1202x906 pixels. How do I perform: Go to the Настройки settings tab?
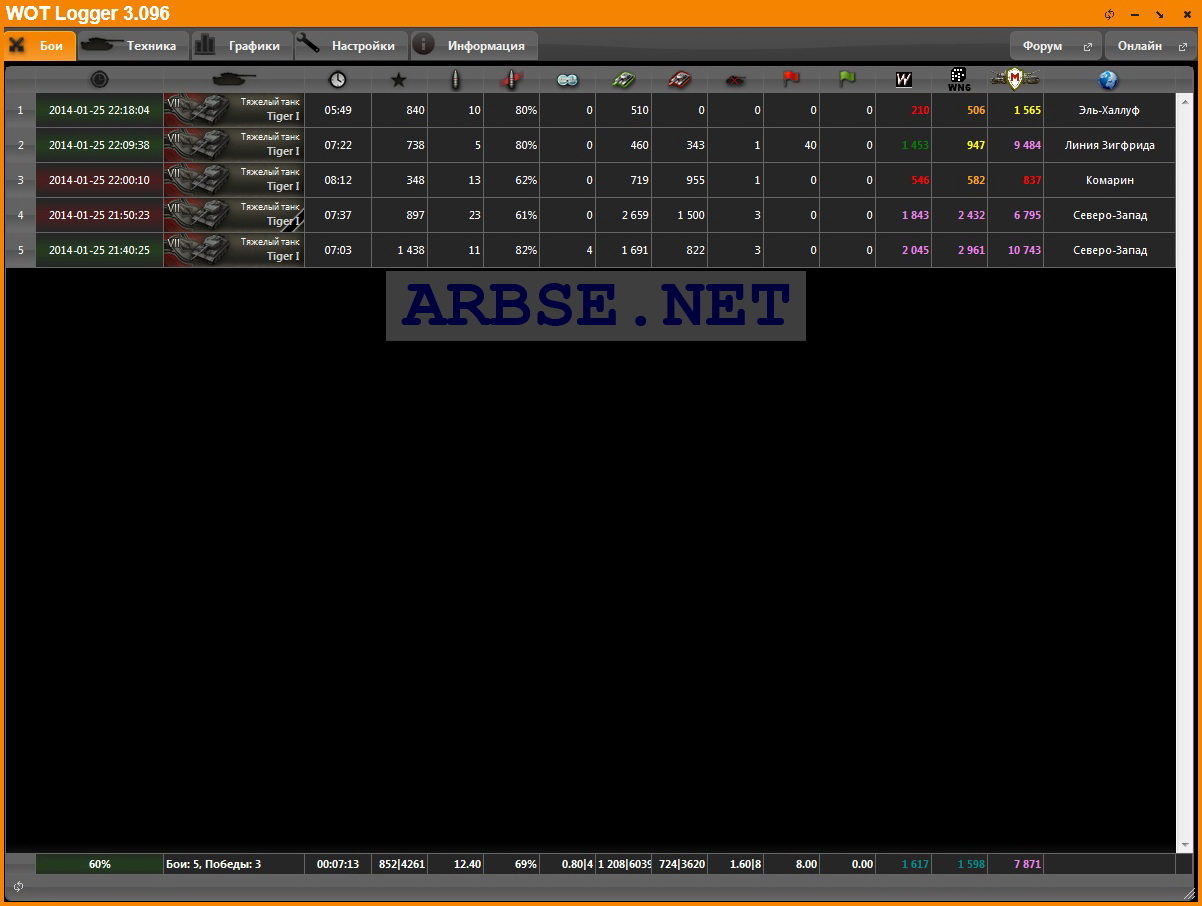[x=352, y=46]
